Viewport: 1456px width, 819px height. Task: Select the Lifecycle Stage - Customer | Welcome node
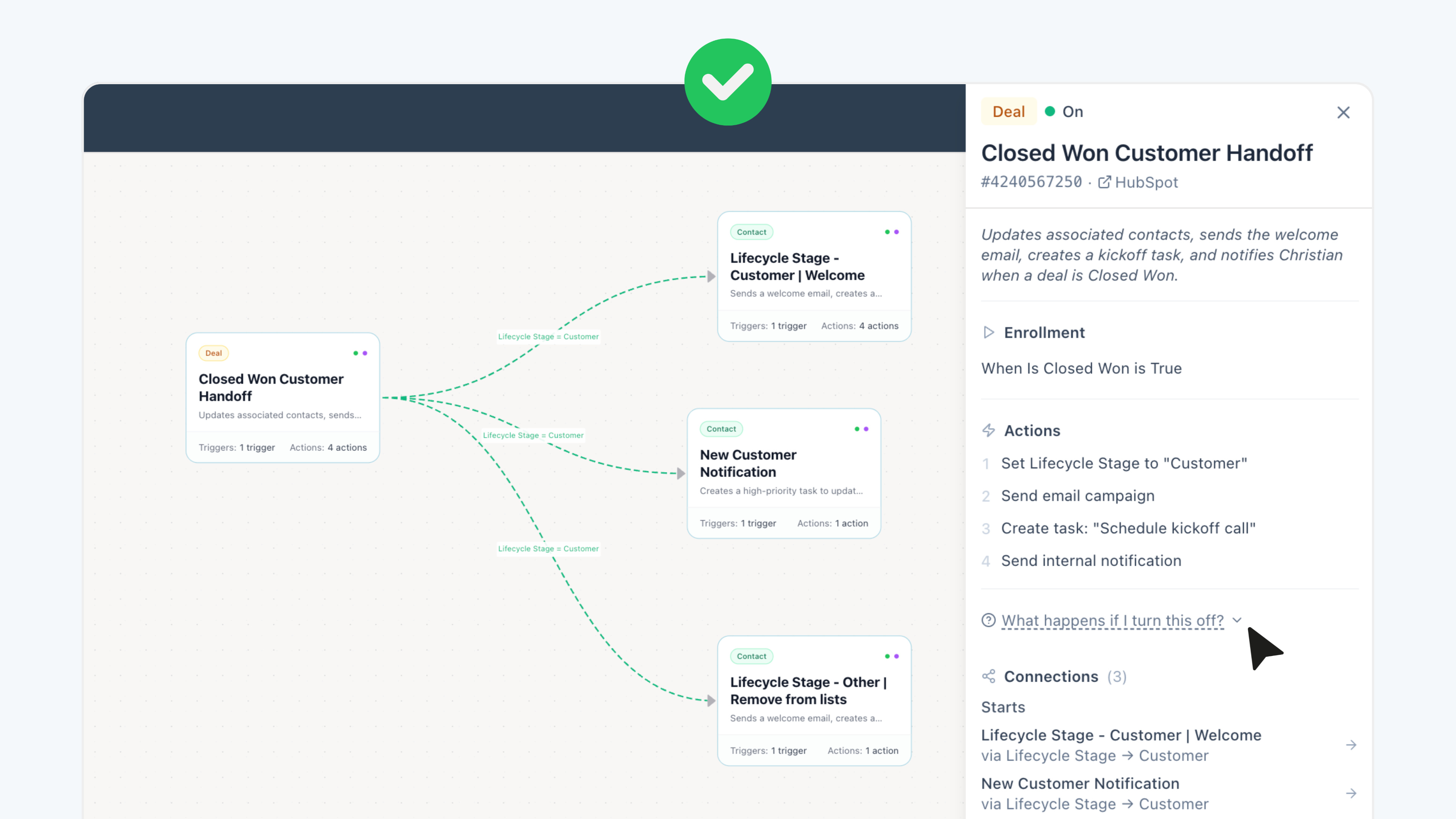click(x=814, y=276)
